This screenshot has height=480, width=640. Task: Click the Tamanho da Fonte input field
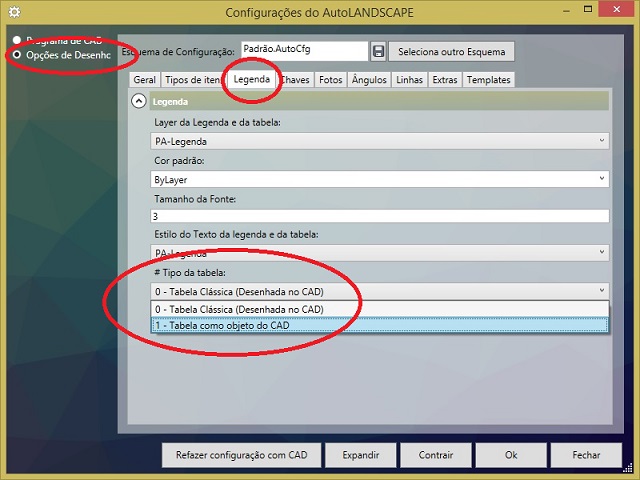[379, 216]
